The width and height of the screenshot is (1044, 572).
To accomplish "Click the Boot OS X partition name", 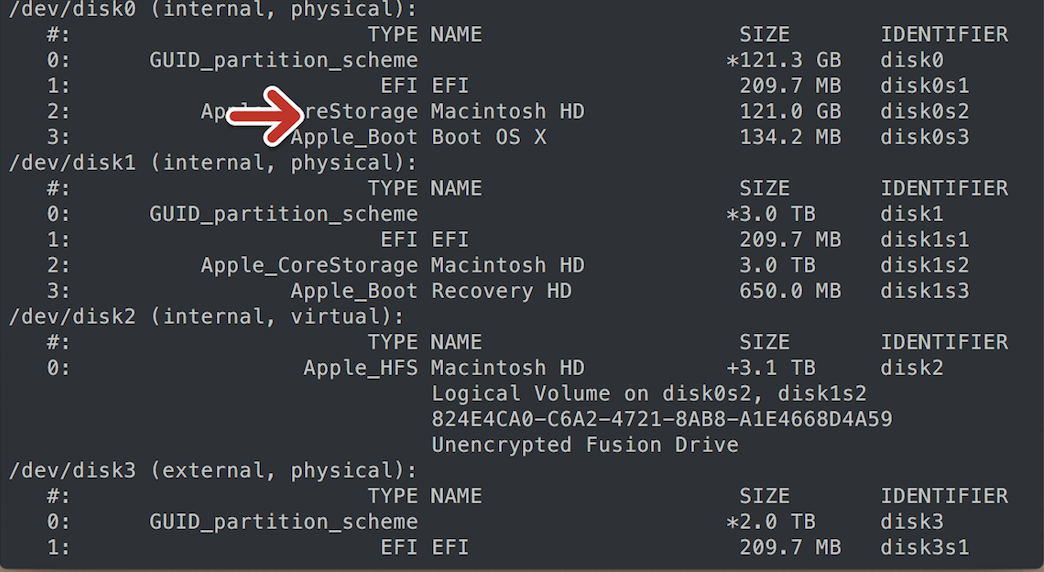I will 489,137.
